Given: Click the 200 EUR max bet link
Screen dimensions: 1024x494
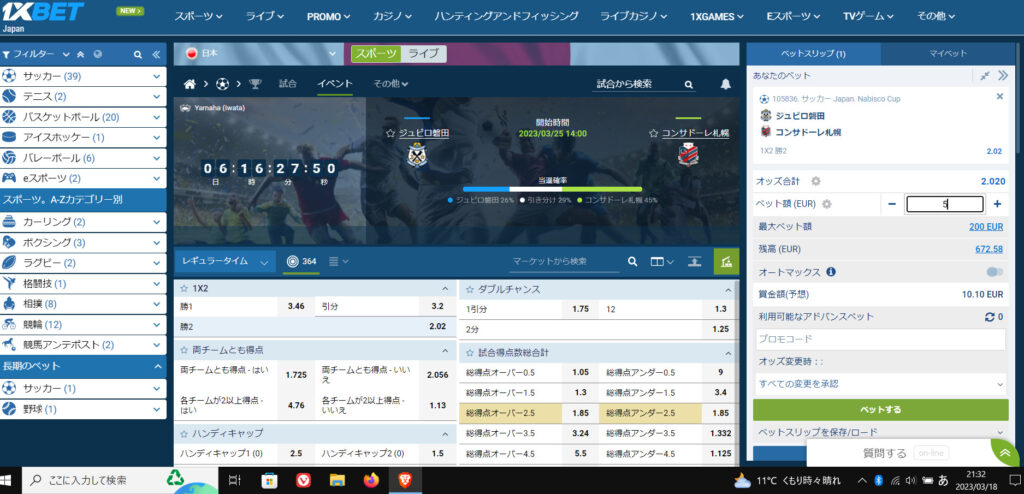Looking at the screenshot, I should point(986,227).
